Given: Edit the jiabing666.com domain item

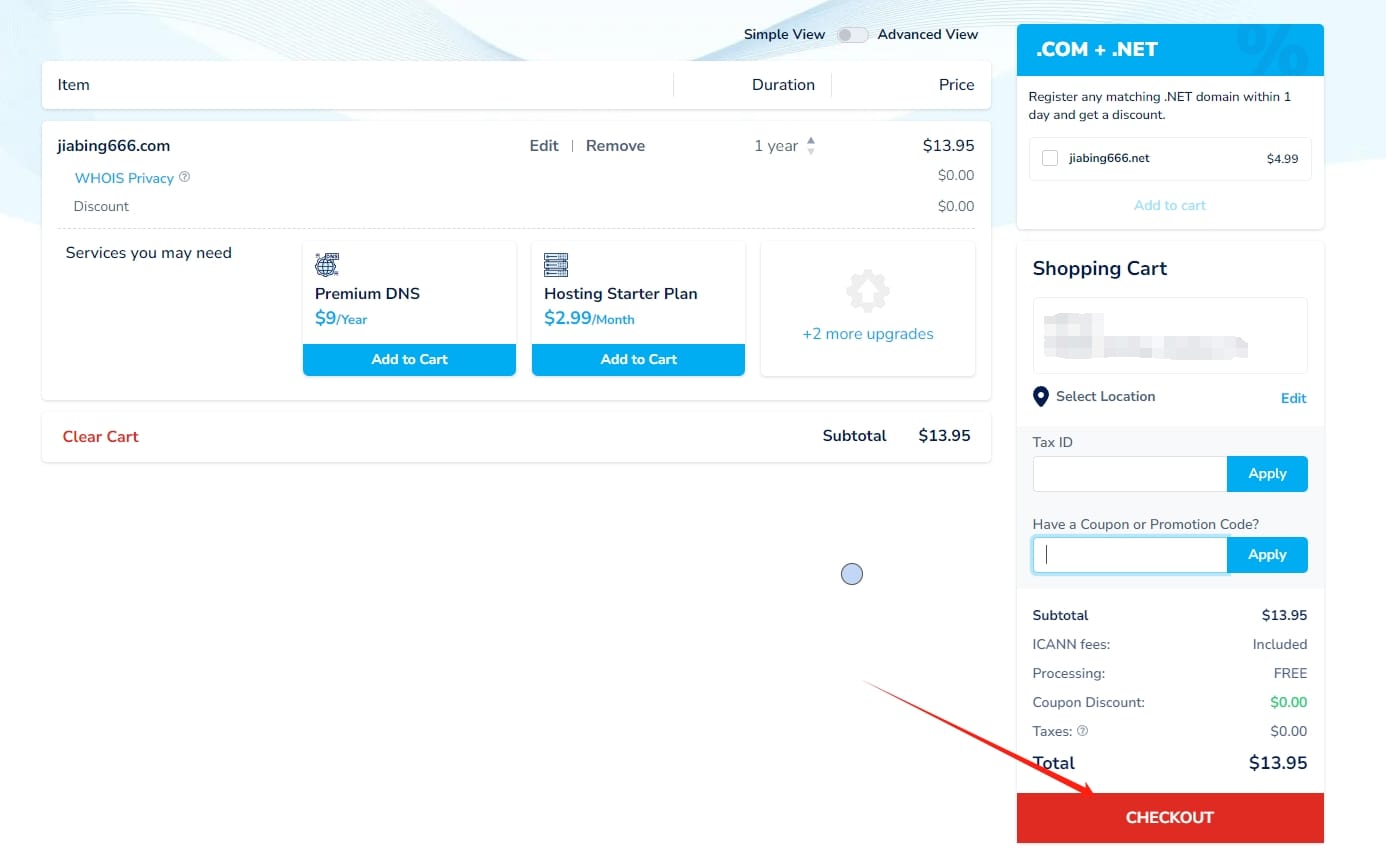Looking at the screenshot, I should 544,146.
